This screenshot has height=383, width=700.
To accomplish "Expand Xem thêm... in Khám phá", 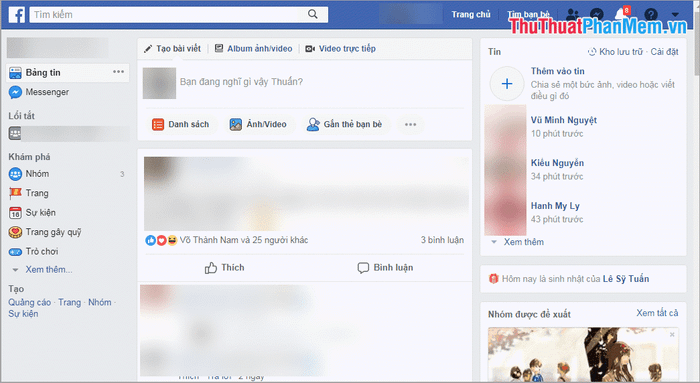I will coord(48,270).
